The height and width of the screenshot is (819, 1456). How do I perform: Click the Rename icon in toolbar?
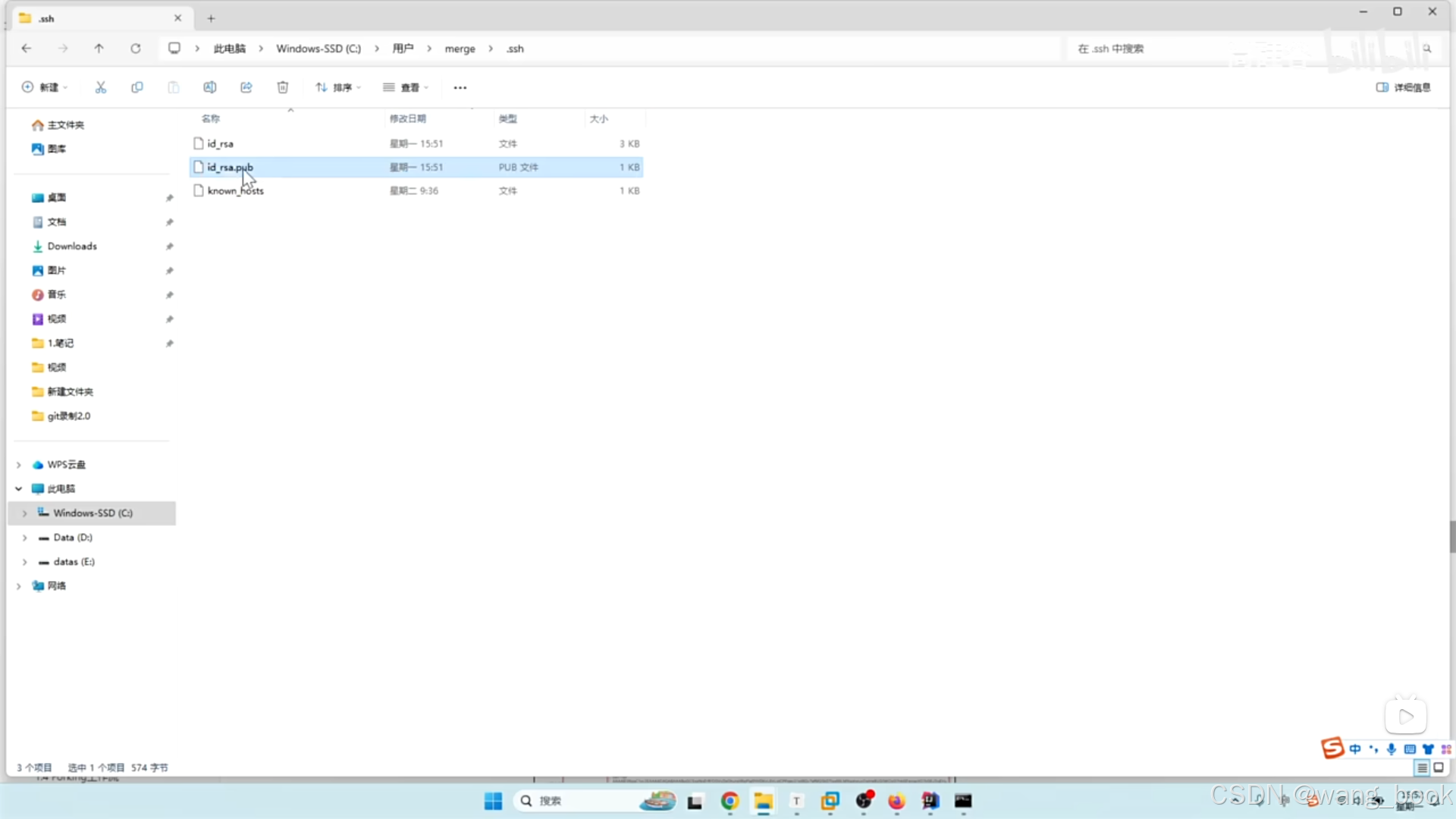209,87
